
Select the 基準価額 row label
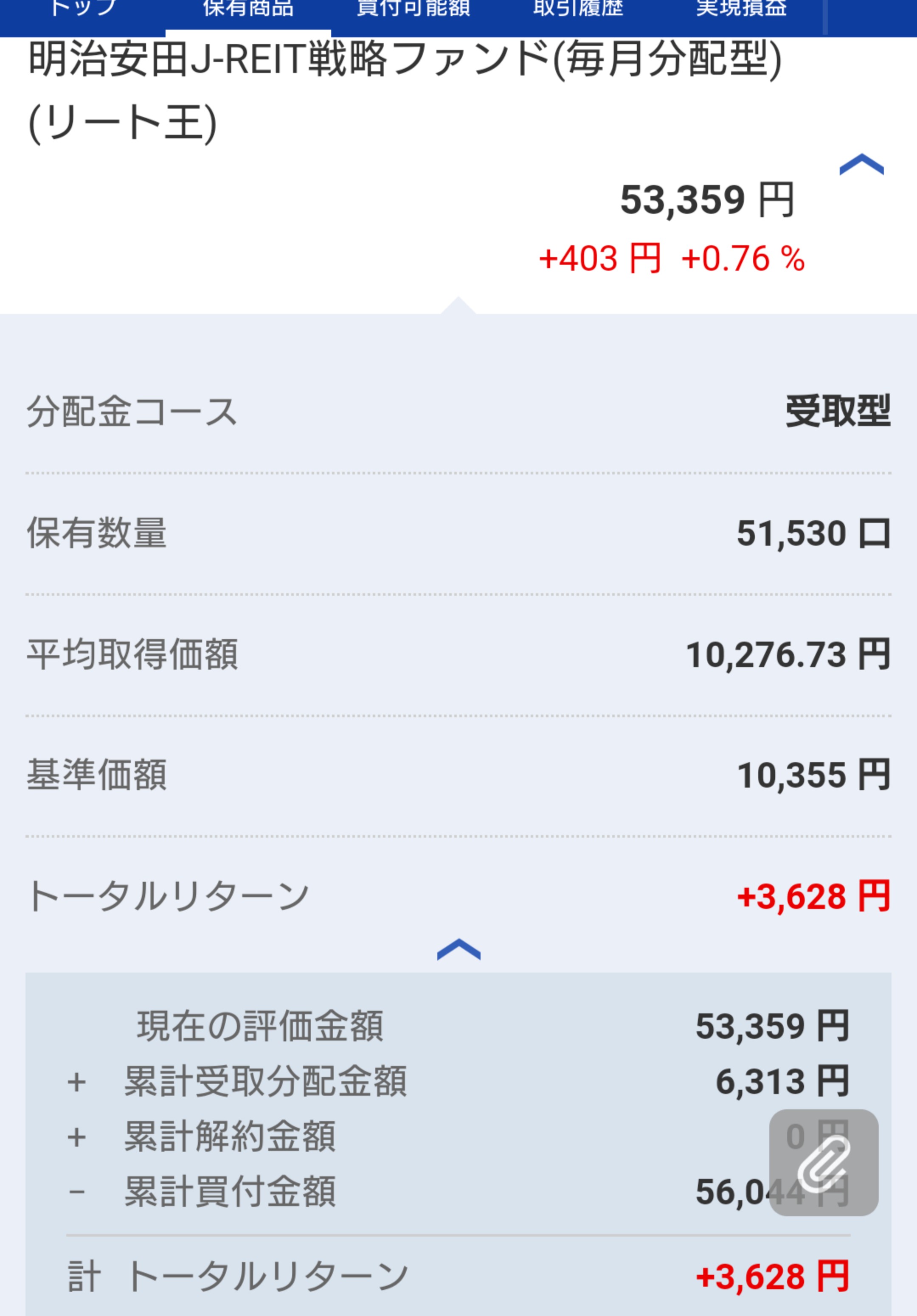[97, 775]
